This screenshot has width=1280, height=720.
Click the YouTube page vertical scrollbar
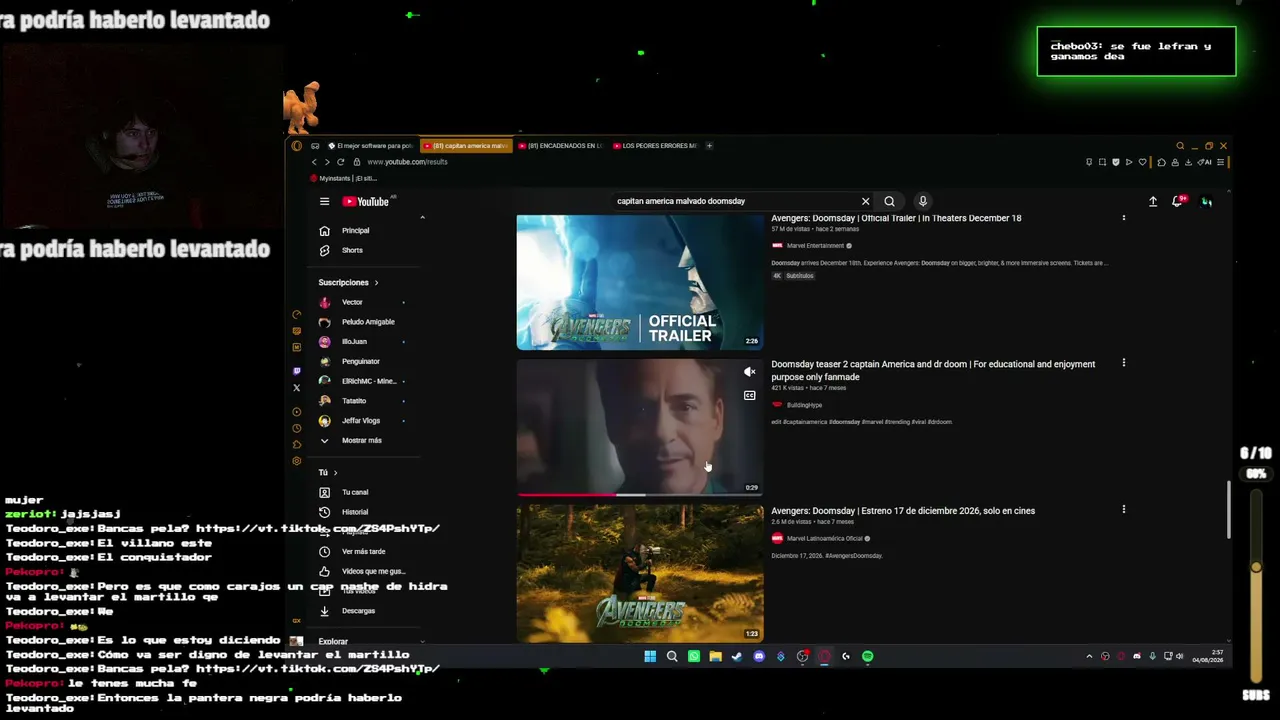(1229, 510)
